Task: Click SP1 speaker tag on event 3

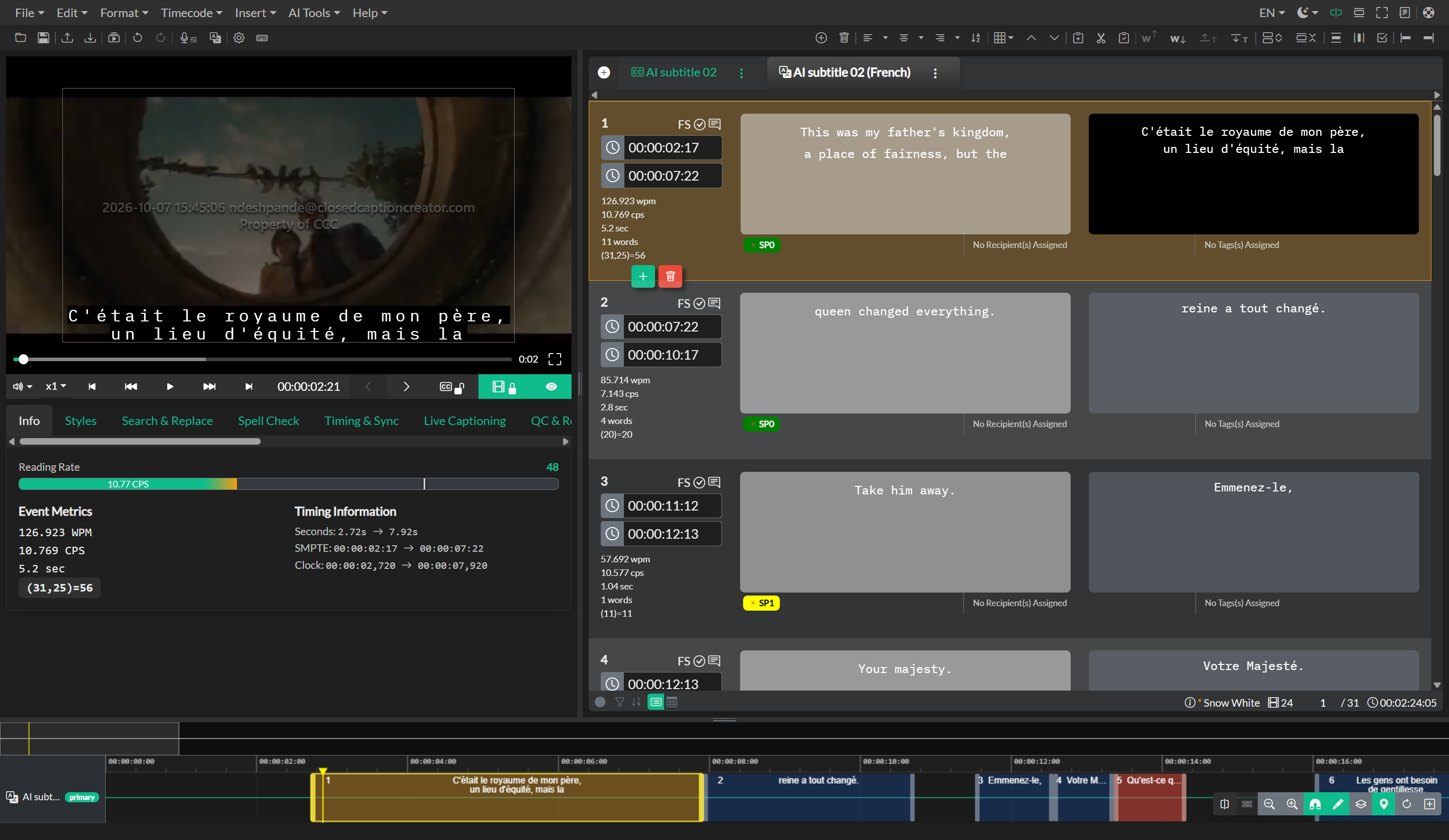Action: coord(761,603)
